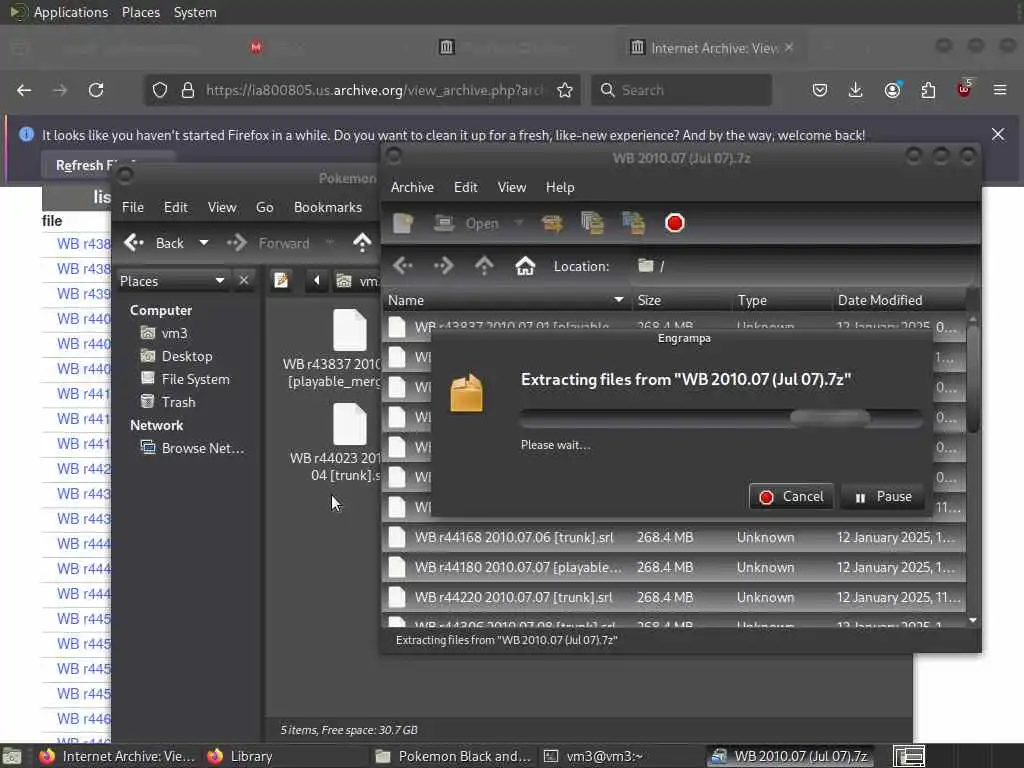The height and width of the screenshot is (768, 1024).
Task: Open View menu in file manager window
Action: tap(221, 207)
